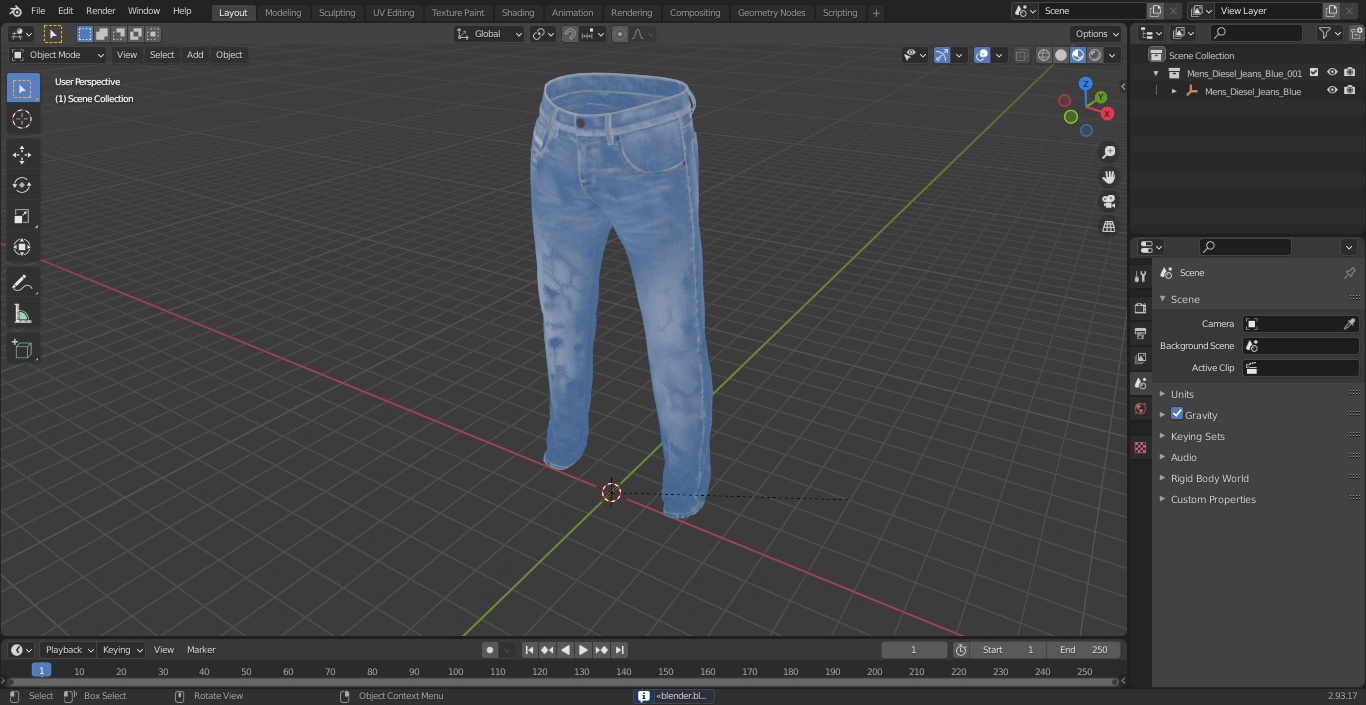This screenshot has width=1366, height=705.
Task: Switch to the UV Editing workspace tab
Action: point(393,13)
